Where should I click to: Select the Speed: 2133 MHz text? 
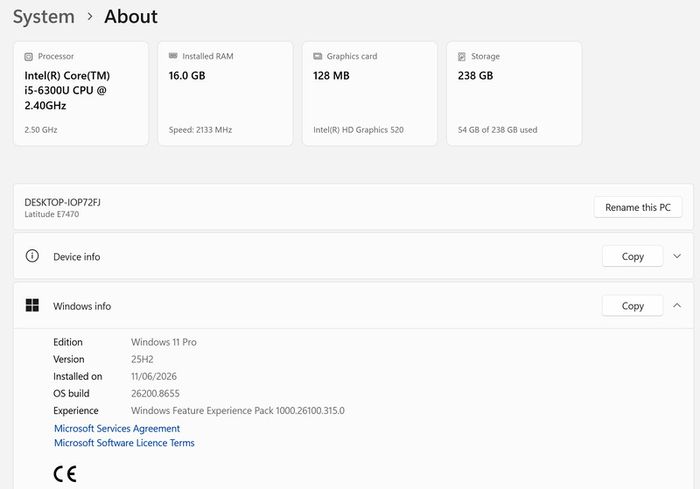pyautogui.click(x=200, y=130)
